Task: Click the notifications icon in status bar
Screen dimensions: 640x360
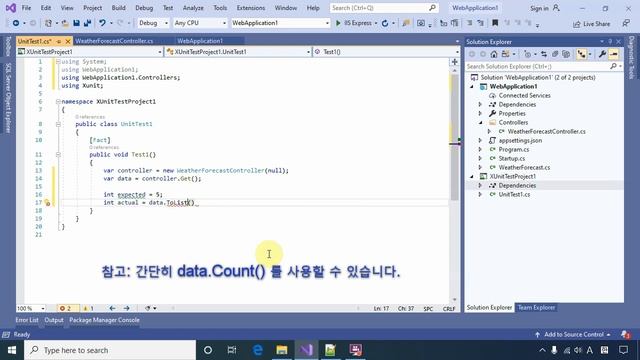Action: click(x=626, y=335)
